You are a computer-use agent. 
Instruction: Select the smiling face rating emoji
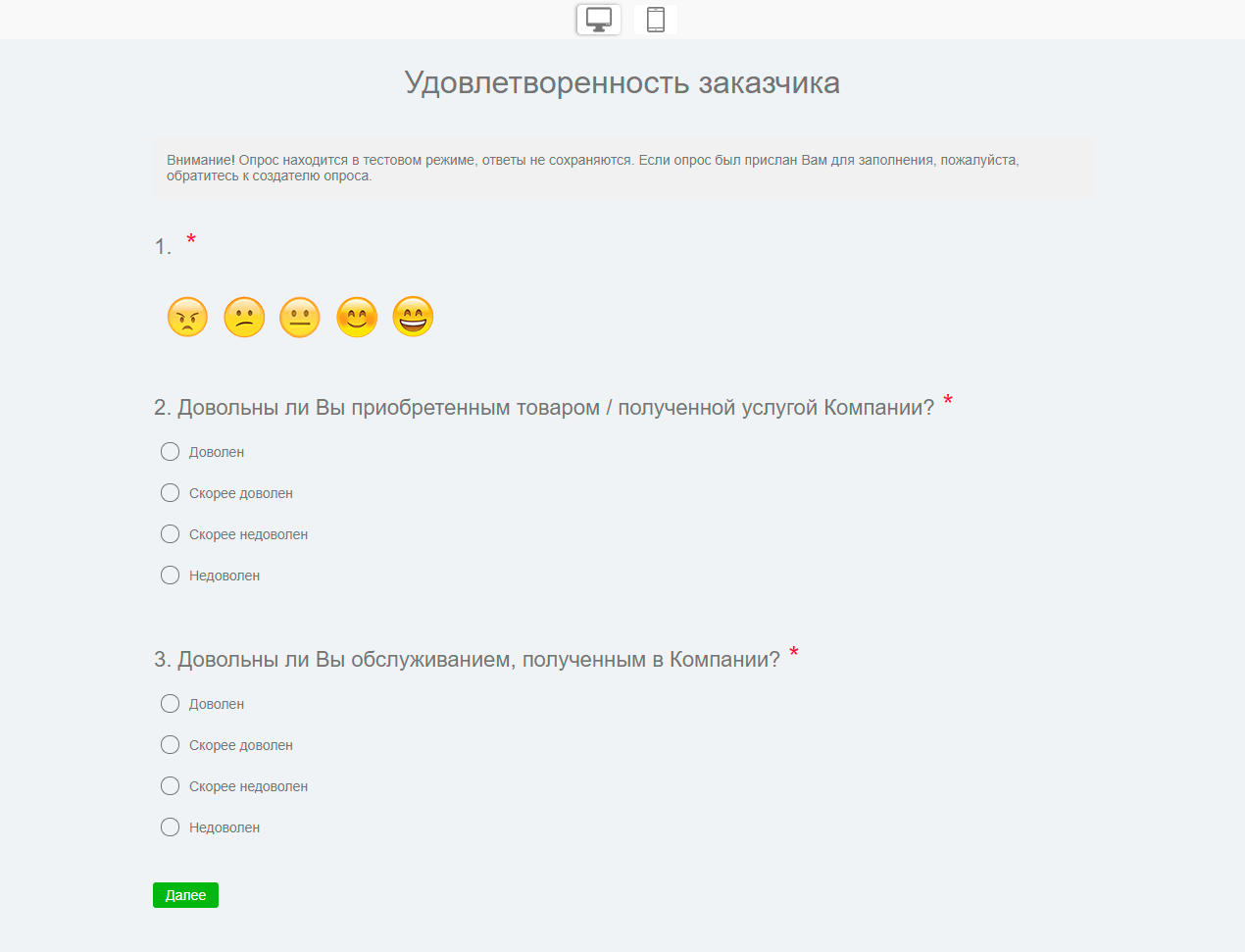[x=357, y=316]
